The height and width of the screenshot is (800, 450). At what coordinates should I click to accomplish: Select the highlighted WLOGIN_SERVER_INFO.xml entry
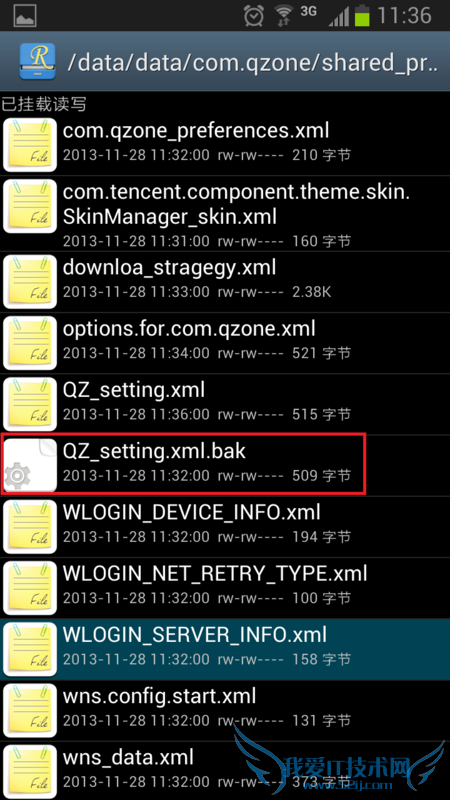coord(225,649)
